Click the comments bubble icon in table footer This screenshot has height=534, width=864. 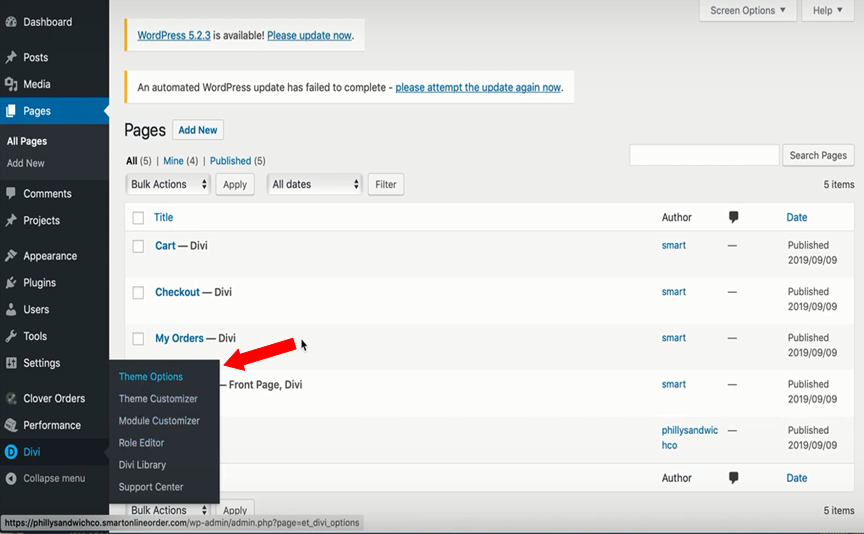[x=733, y=478]
